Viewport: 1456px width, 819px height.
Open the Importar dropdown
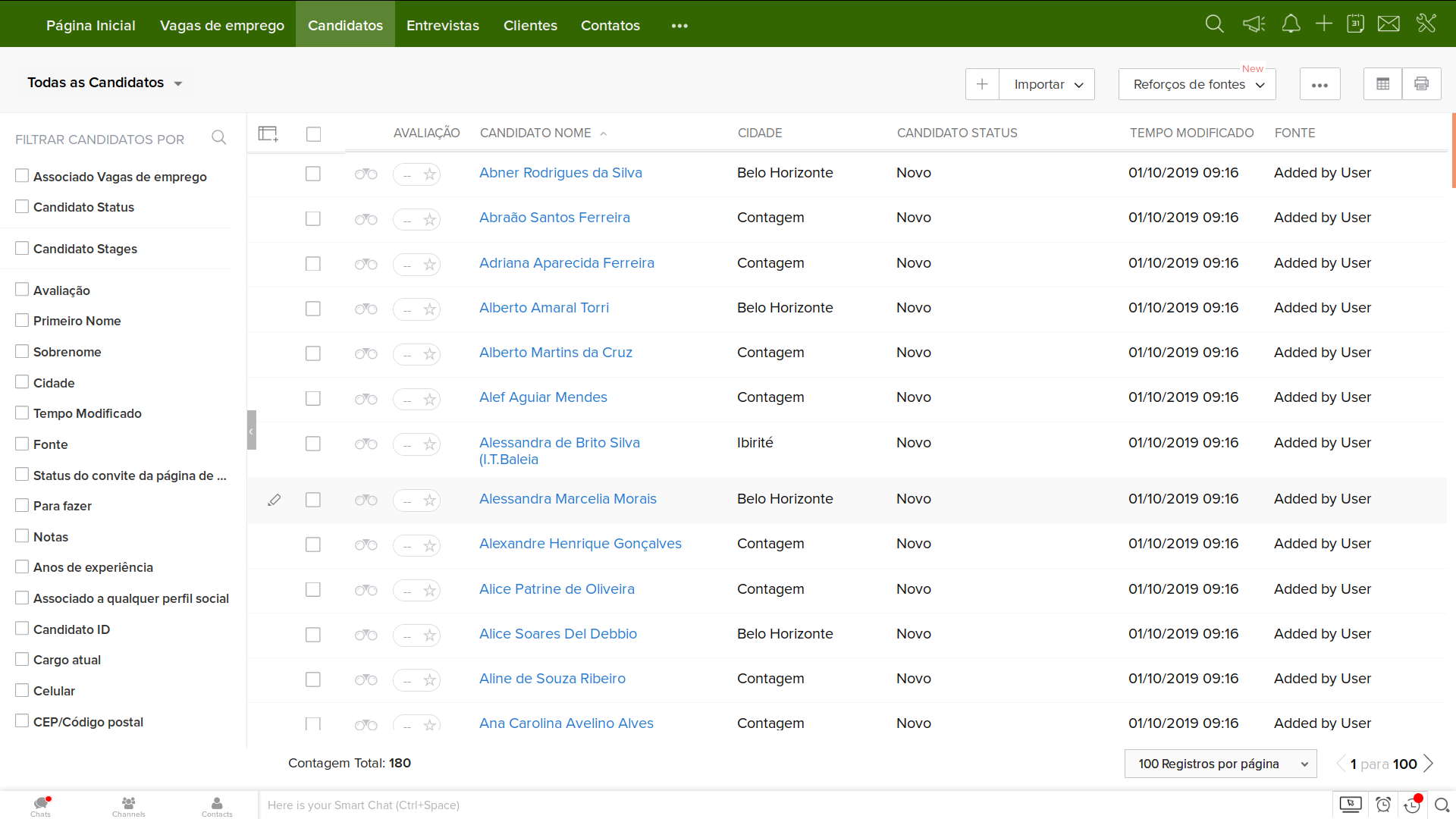(1047, 84)
